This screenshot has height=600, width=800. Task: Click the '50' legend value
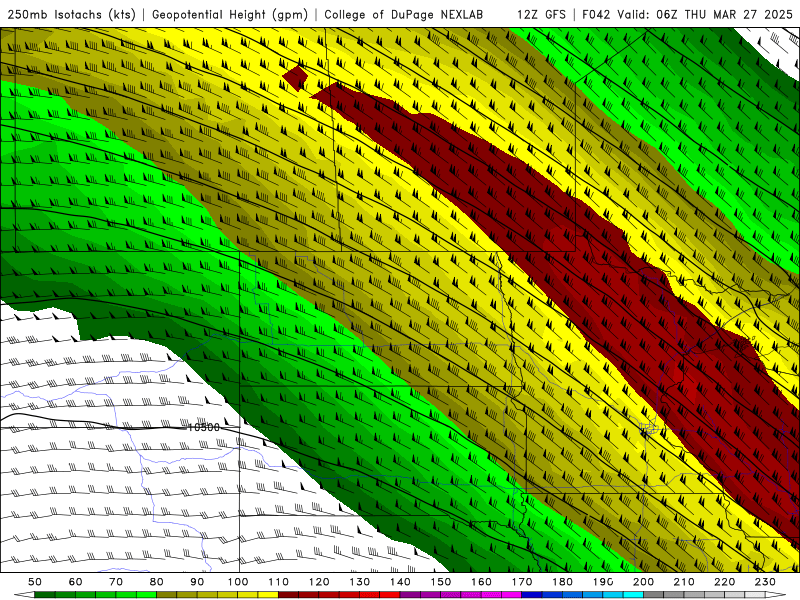(x=35, y=582)
